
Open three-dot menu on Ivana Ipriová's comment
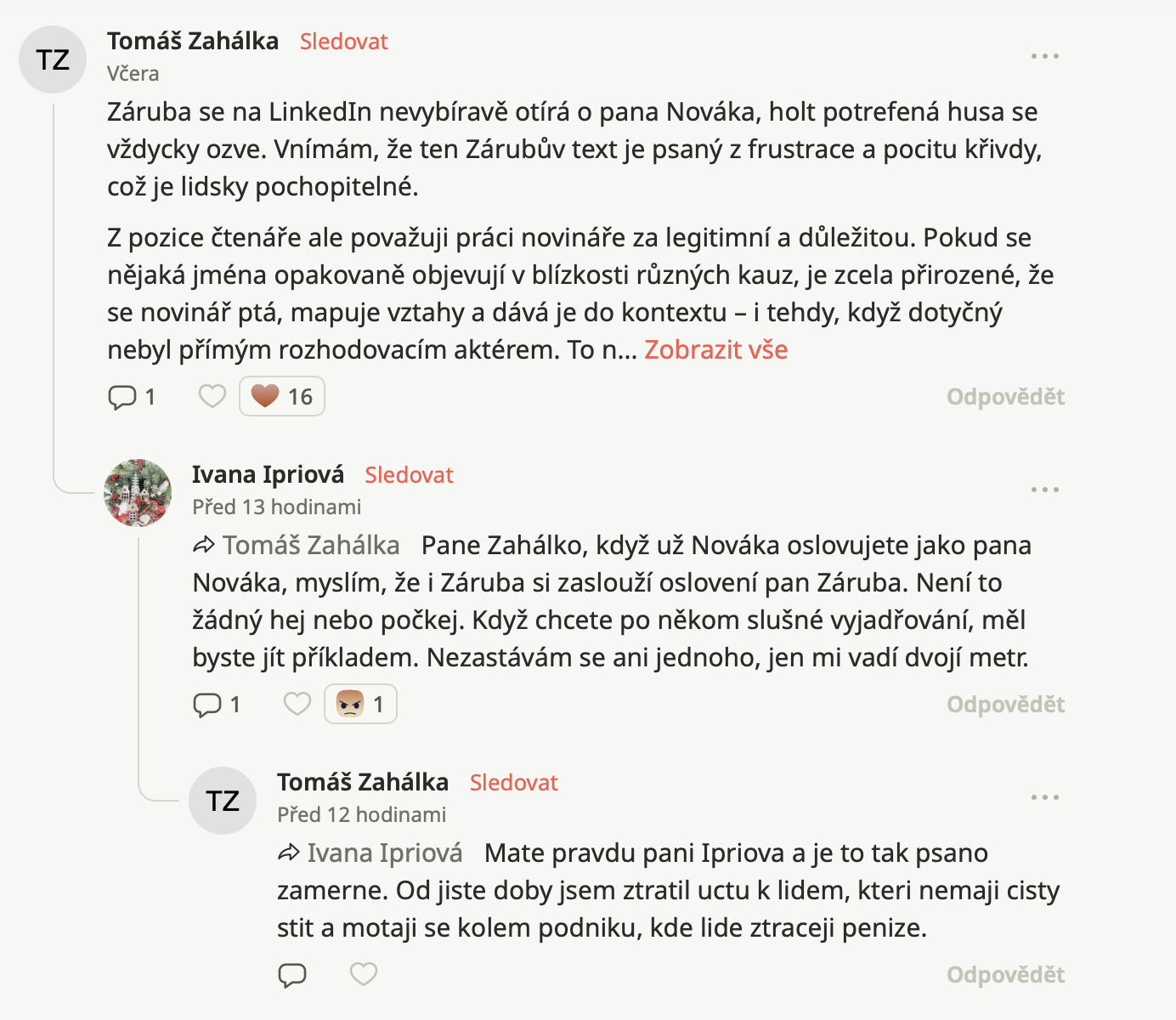(1044, 490)
